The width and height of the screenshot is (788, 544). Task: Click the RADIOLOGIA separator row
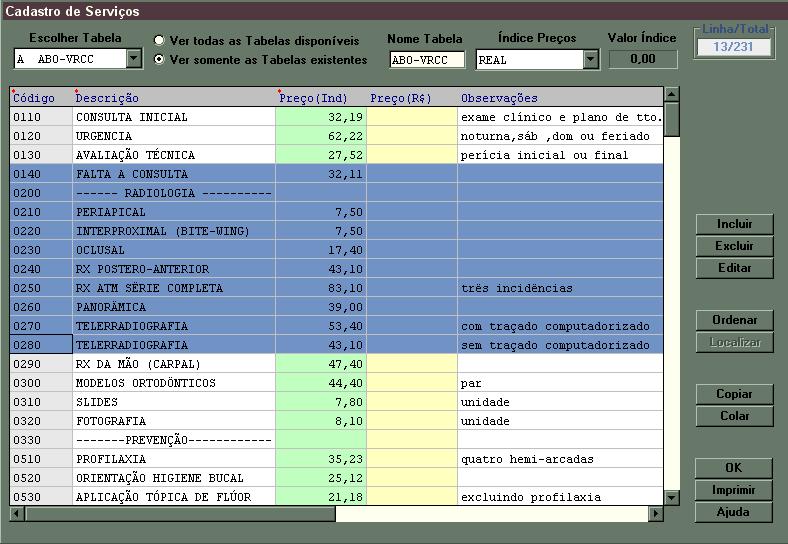336,194
